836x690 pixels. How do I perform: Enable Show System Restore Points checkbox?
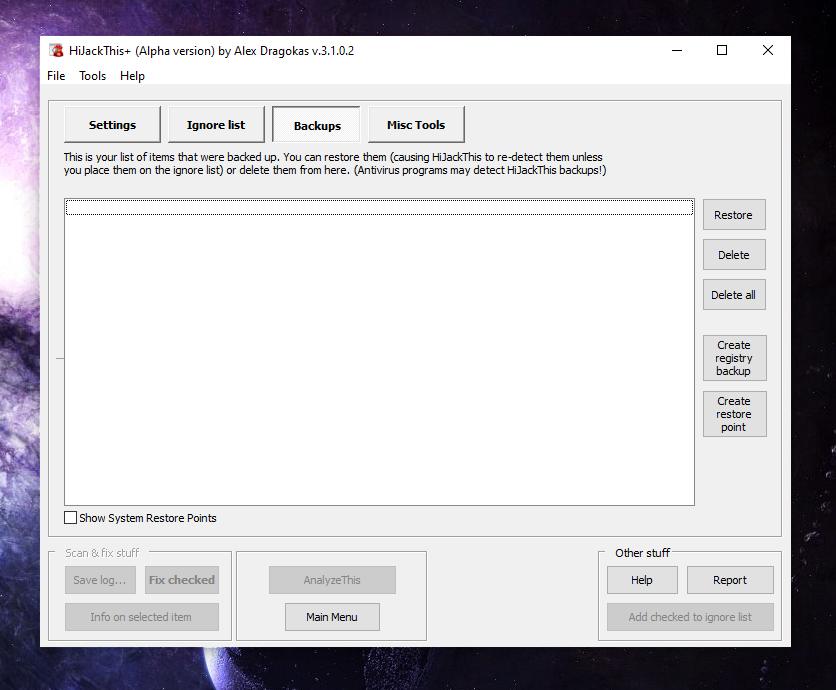70,518
